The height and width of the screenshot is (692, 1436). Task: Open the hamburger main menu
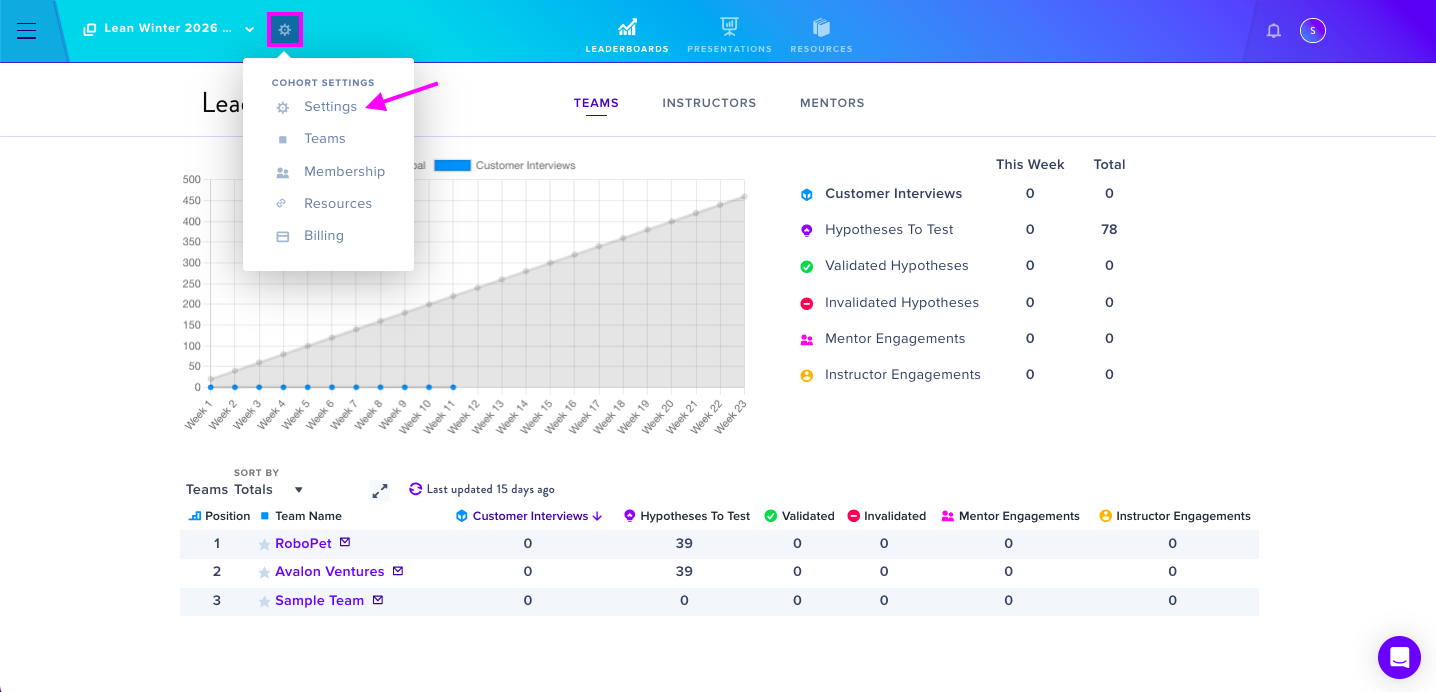(27, 31)
